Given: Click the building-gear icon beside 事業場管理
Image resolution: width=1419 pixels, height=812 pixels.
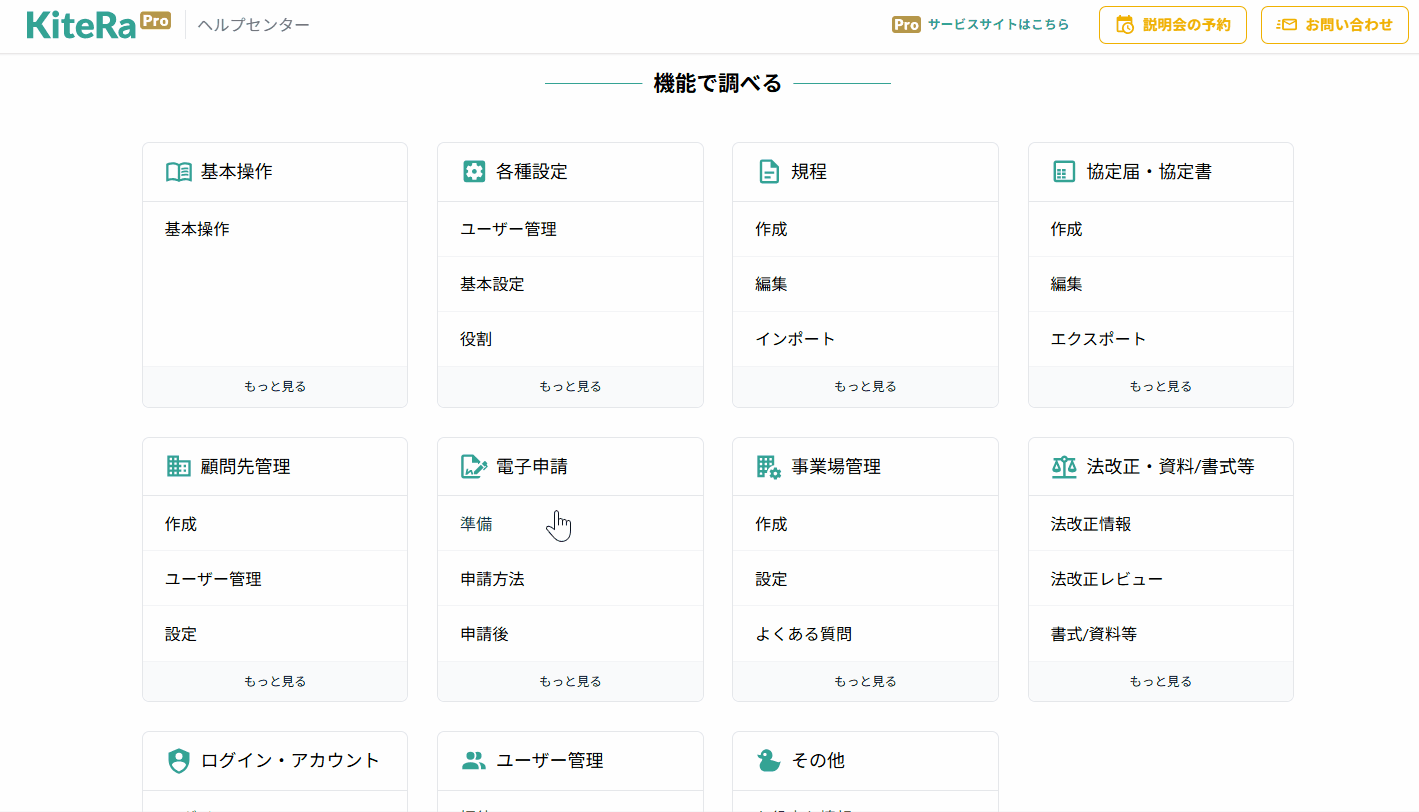Looking at the screenshot, I should point(769,466).
